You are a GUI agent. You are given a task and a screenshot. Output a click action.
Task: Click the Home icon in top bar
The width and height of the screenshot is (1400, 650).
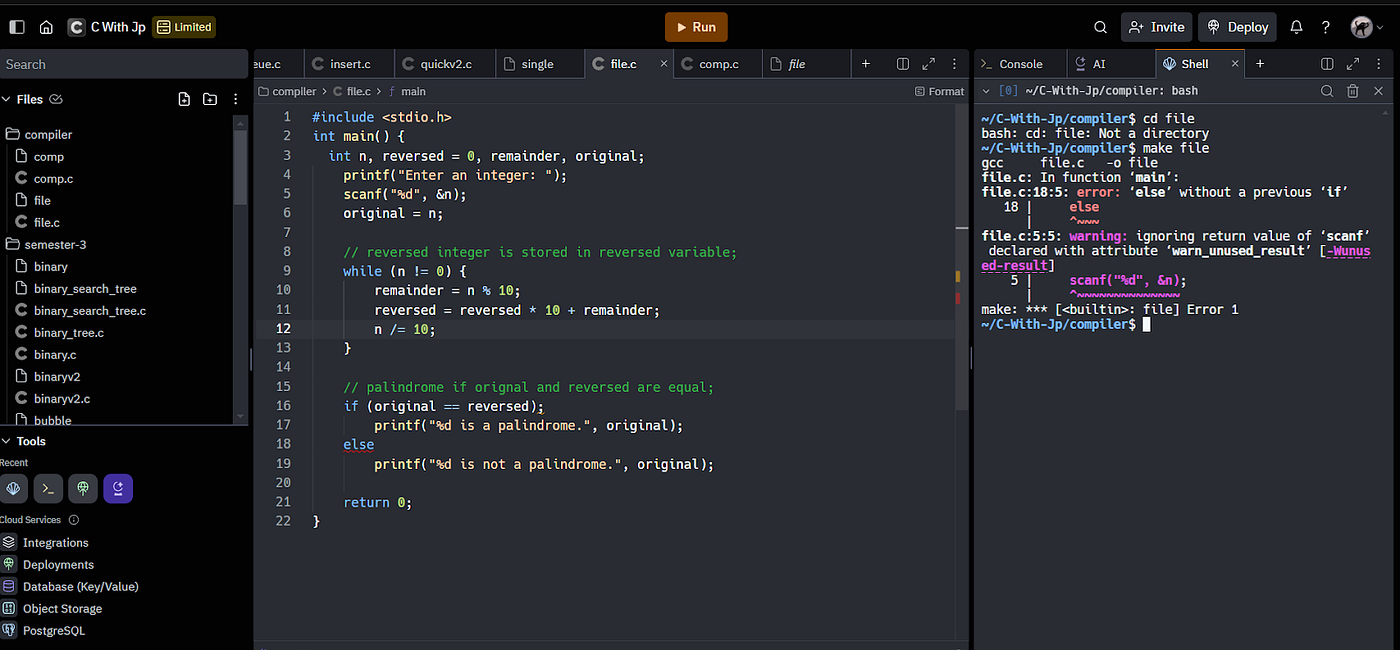pos(46,27)
